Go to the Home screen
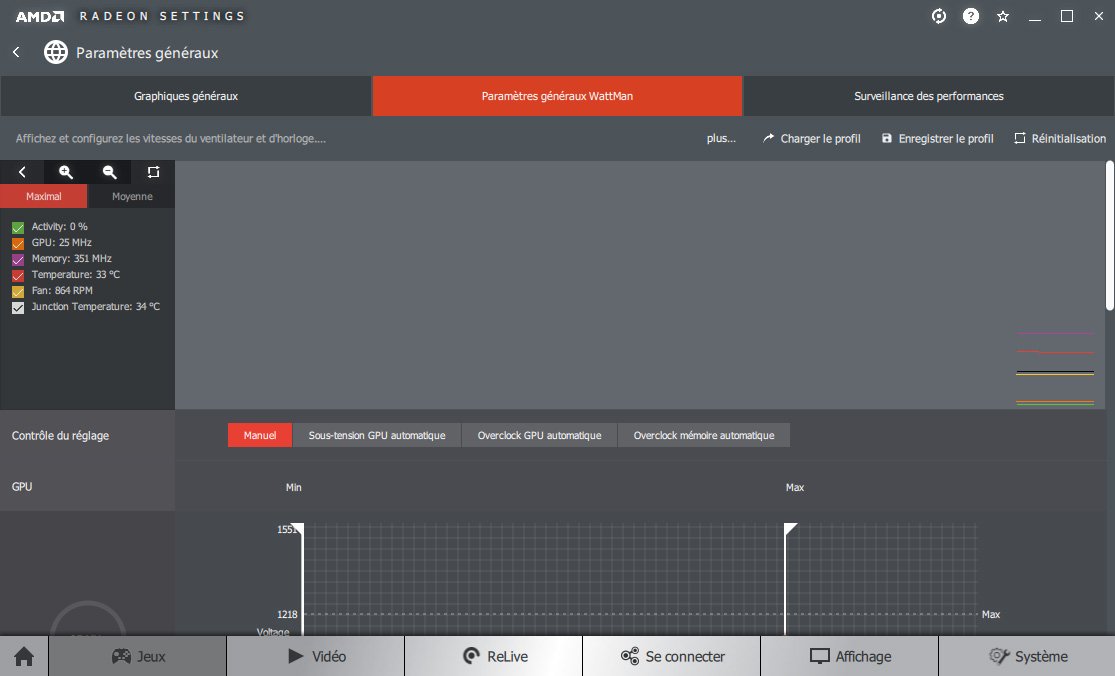 pos(24,656)
